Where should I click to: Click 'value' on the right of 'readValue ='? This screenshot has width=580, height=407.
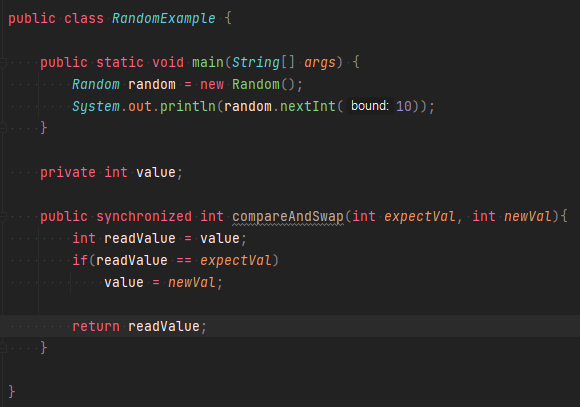(220, 238)
